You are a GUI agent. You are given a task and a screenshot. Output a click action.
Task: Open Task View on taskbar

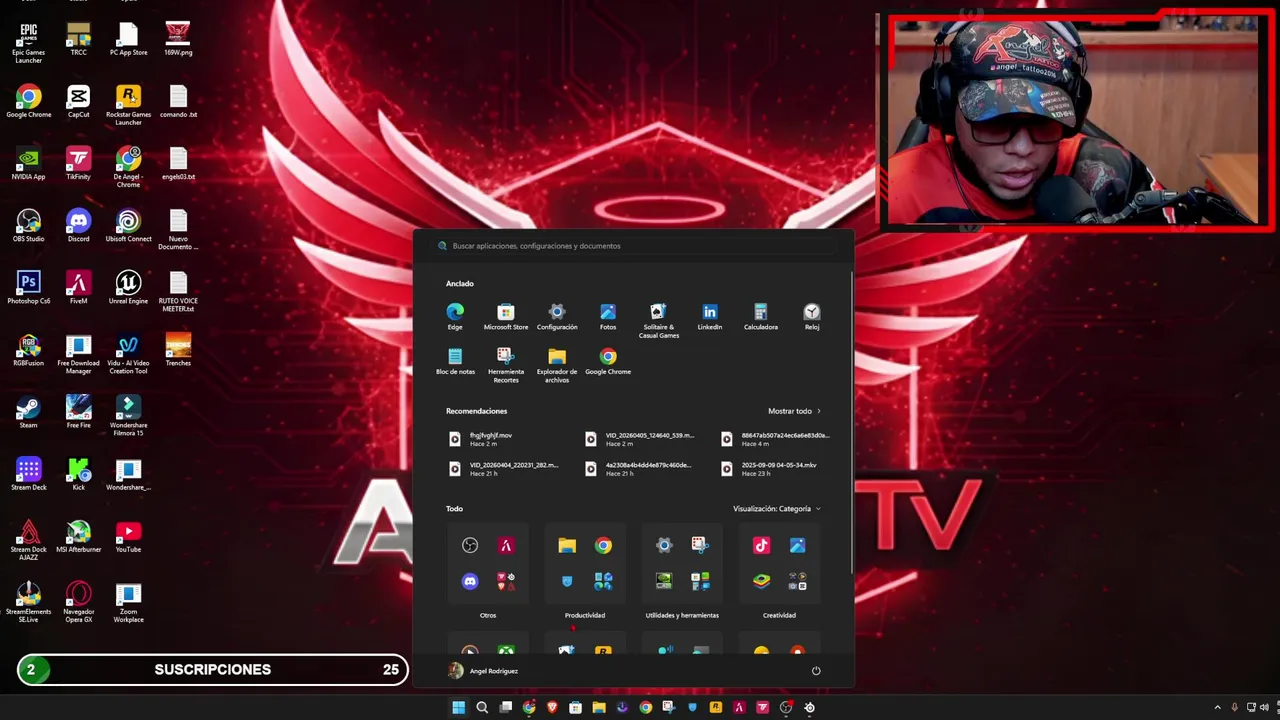pos(506,707)
